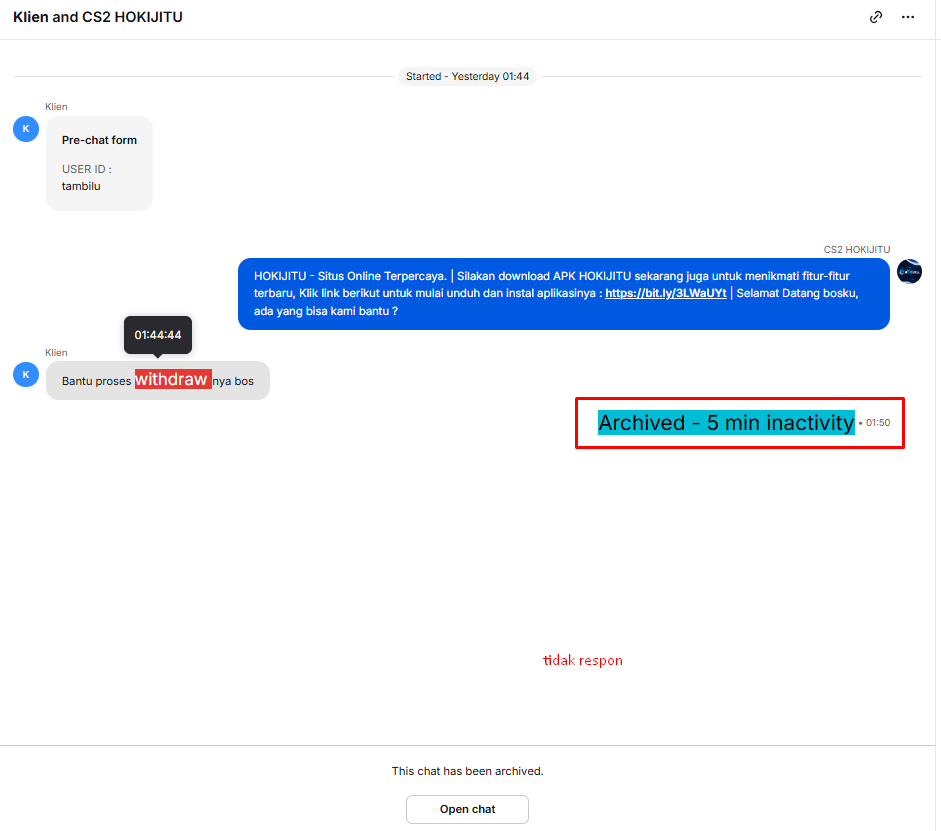
Task: Click the 01:44:44 timestamp tooltip
Action: pyautogui.click(x=158, y=335)
